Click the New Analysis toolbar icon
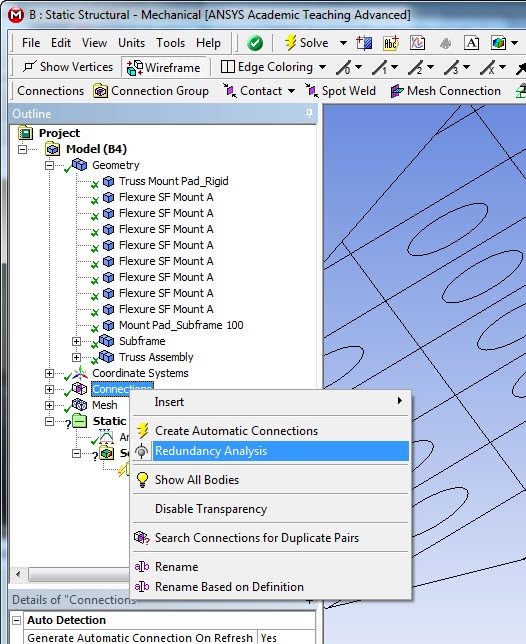Screen dimensions: 526x644 [x=364, y=43]
